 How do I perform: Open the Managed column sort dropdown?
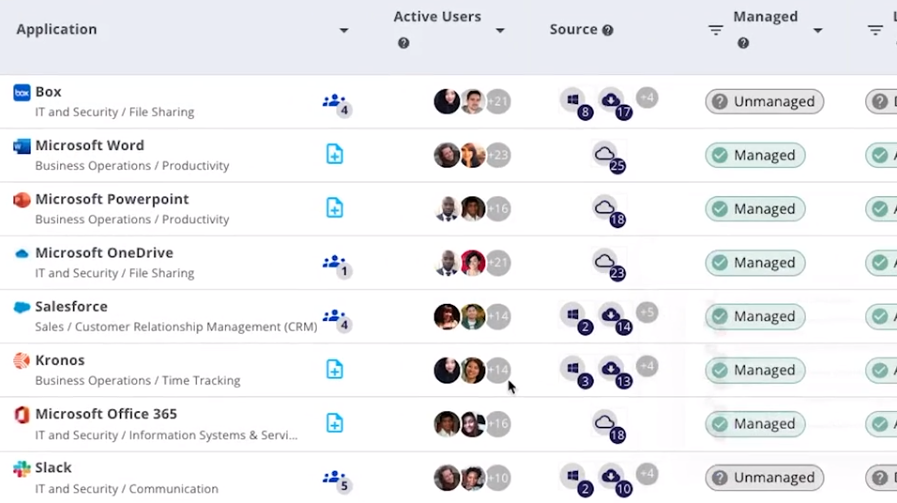click(817, 30)
